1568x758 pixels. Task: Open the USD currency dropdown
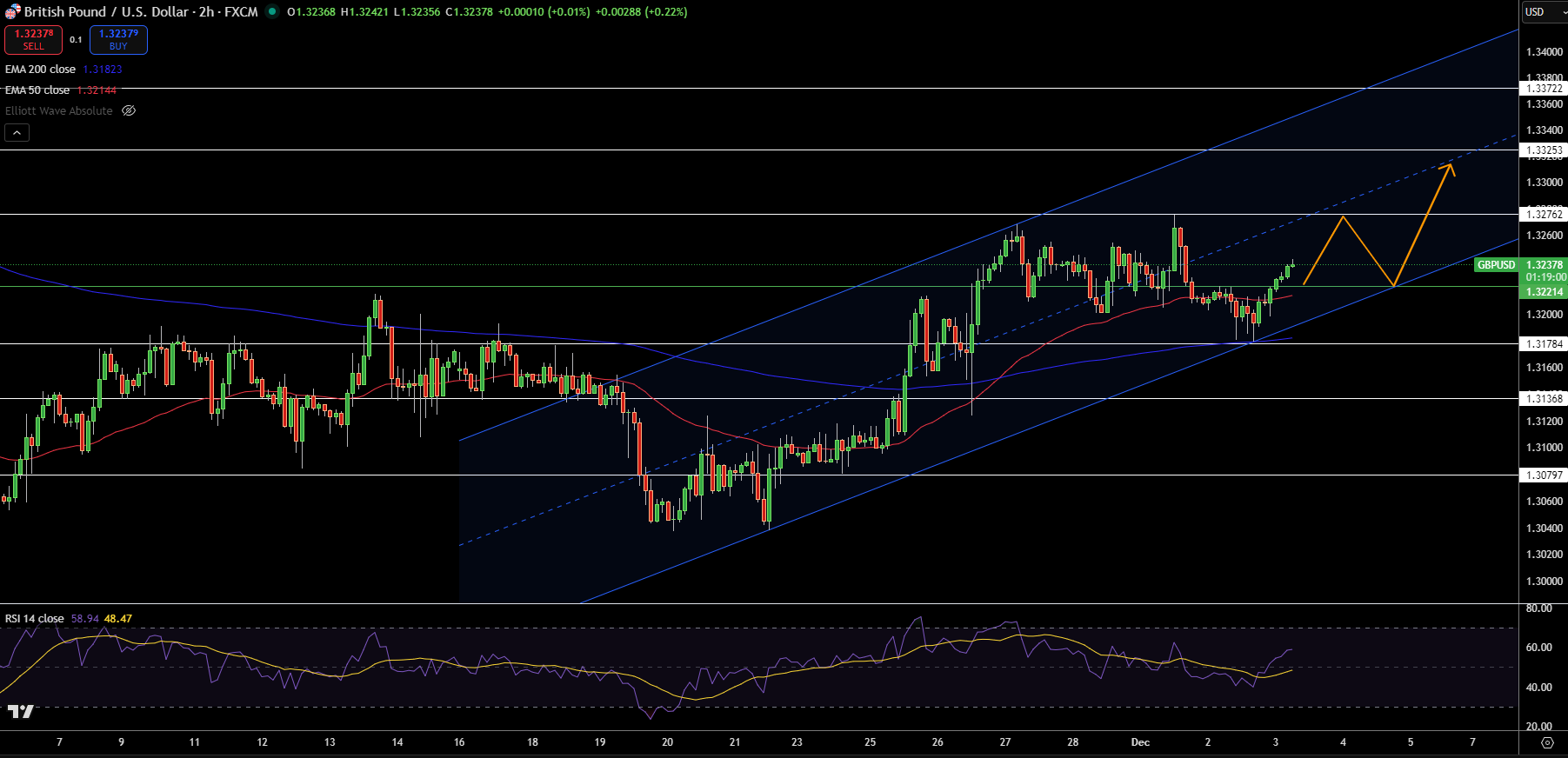[x=1544, y=11]
